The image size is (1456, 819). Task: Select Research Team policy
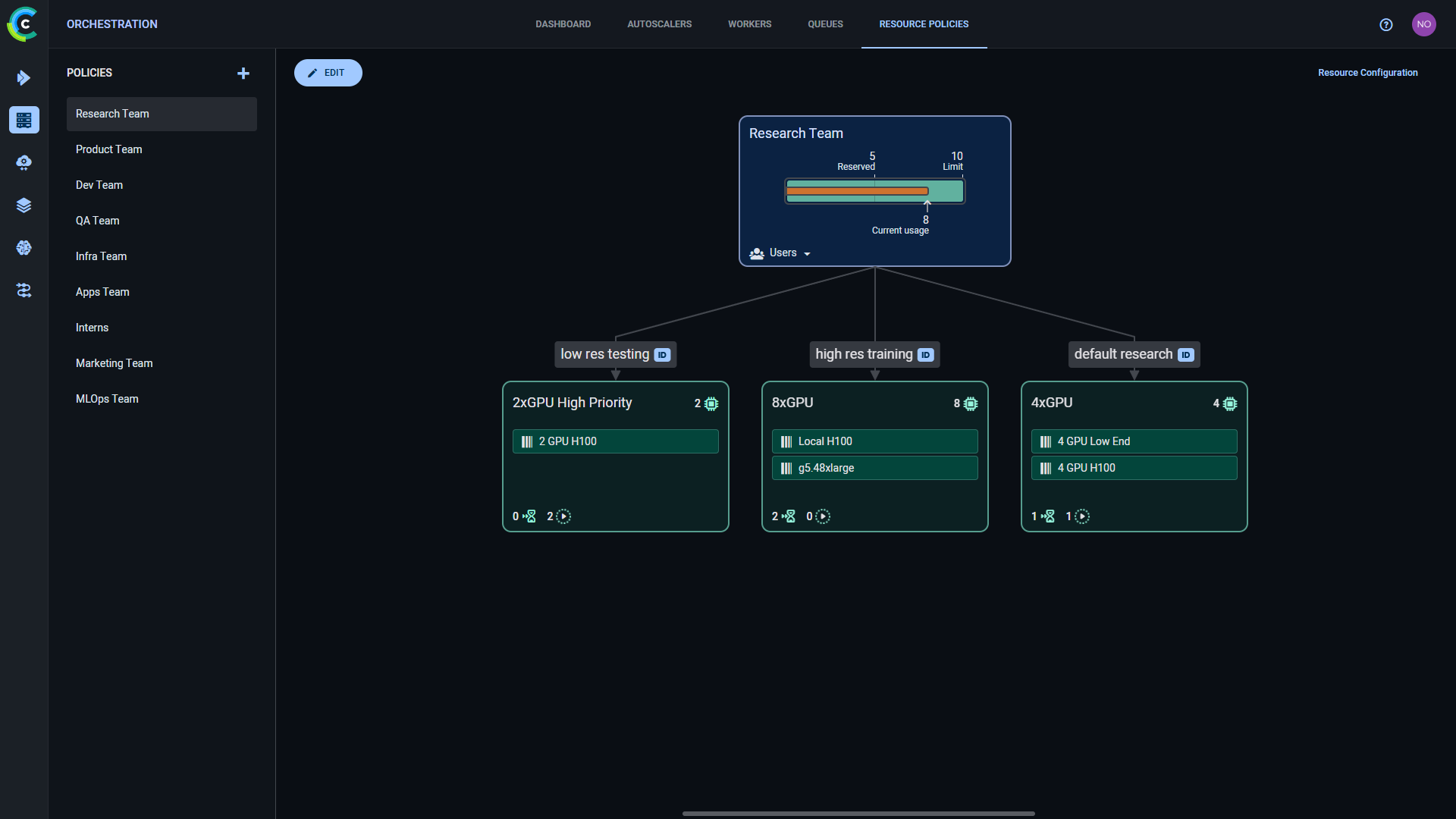[162, 114]
